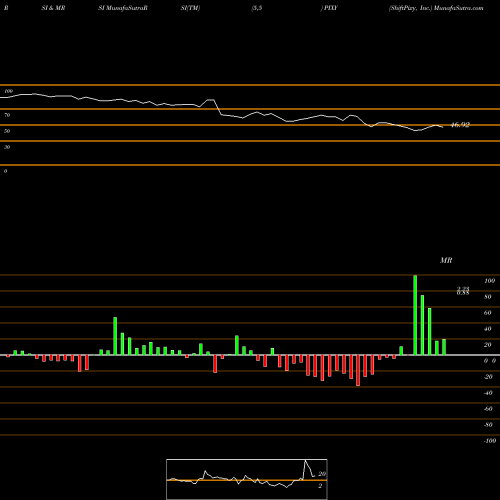Click the 'SI MunafaSutraR' header label
Screen dimensions: 500x500
click(123, 8)
